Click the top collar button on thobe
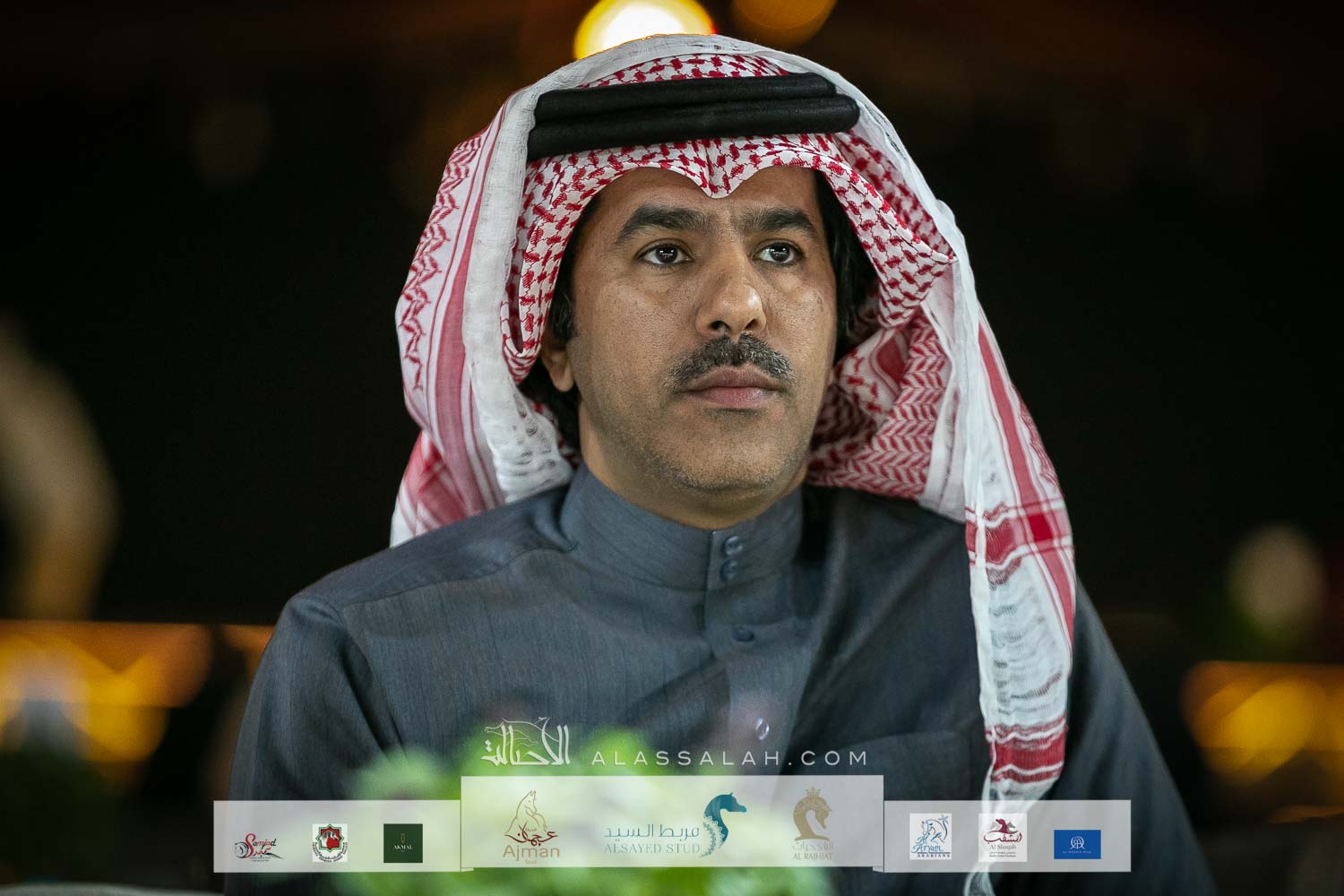 point(734,542)
